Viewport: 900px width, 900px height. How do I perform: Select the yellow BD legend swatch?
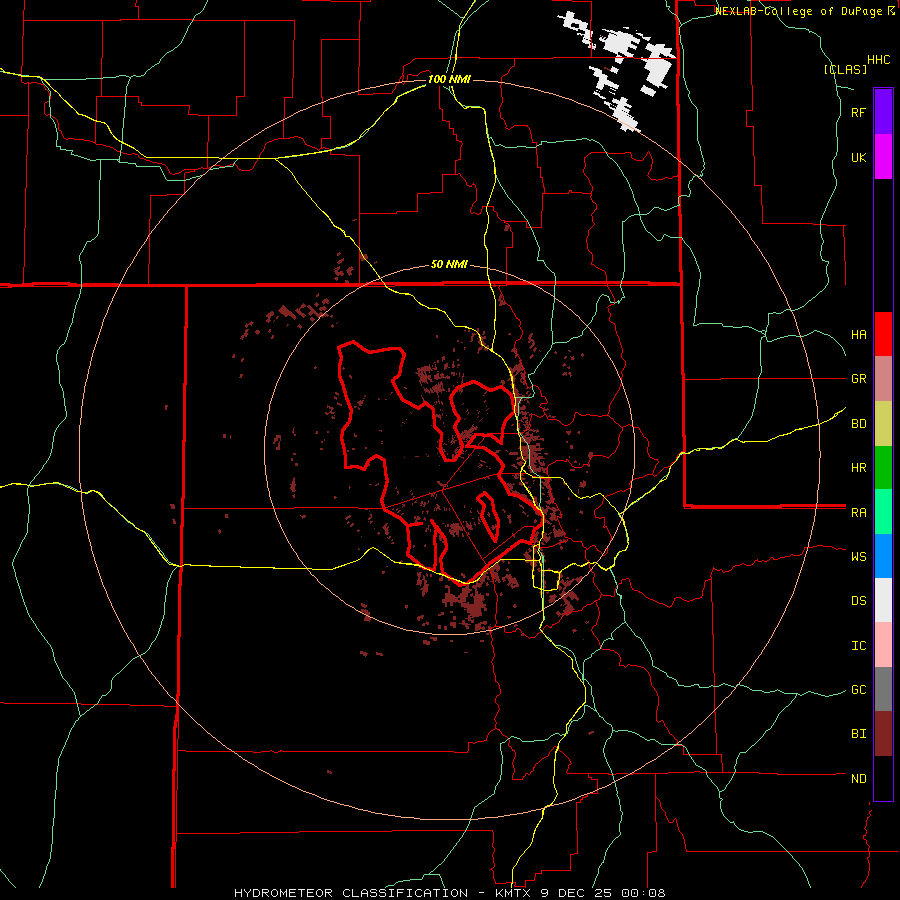tap(883, 424)
